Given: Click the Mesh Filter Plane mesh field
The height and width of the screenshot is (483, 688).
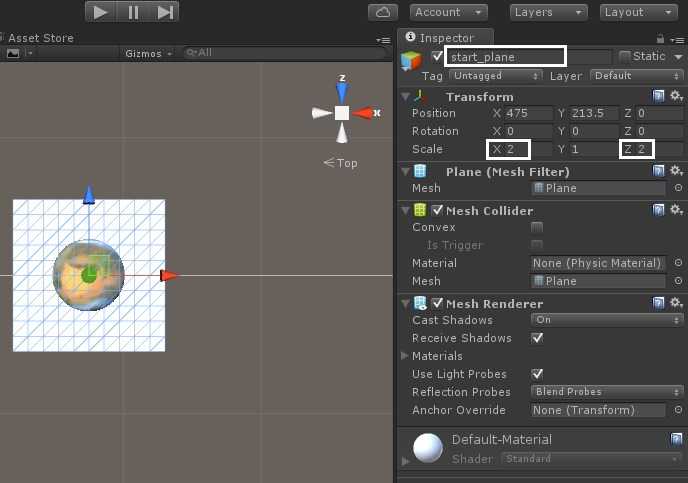Looking at the screenshot, I should pyautogui.click(x=598, y=188).
